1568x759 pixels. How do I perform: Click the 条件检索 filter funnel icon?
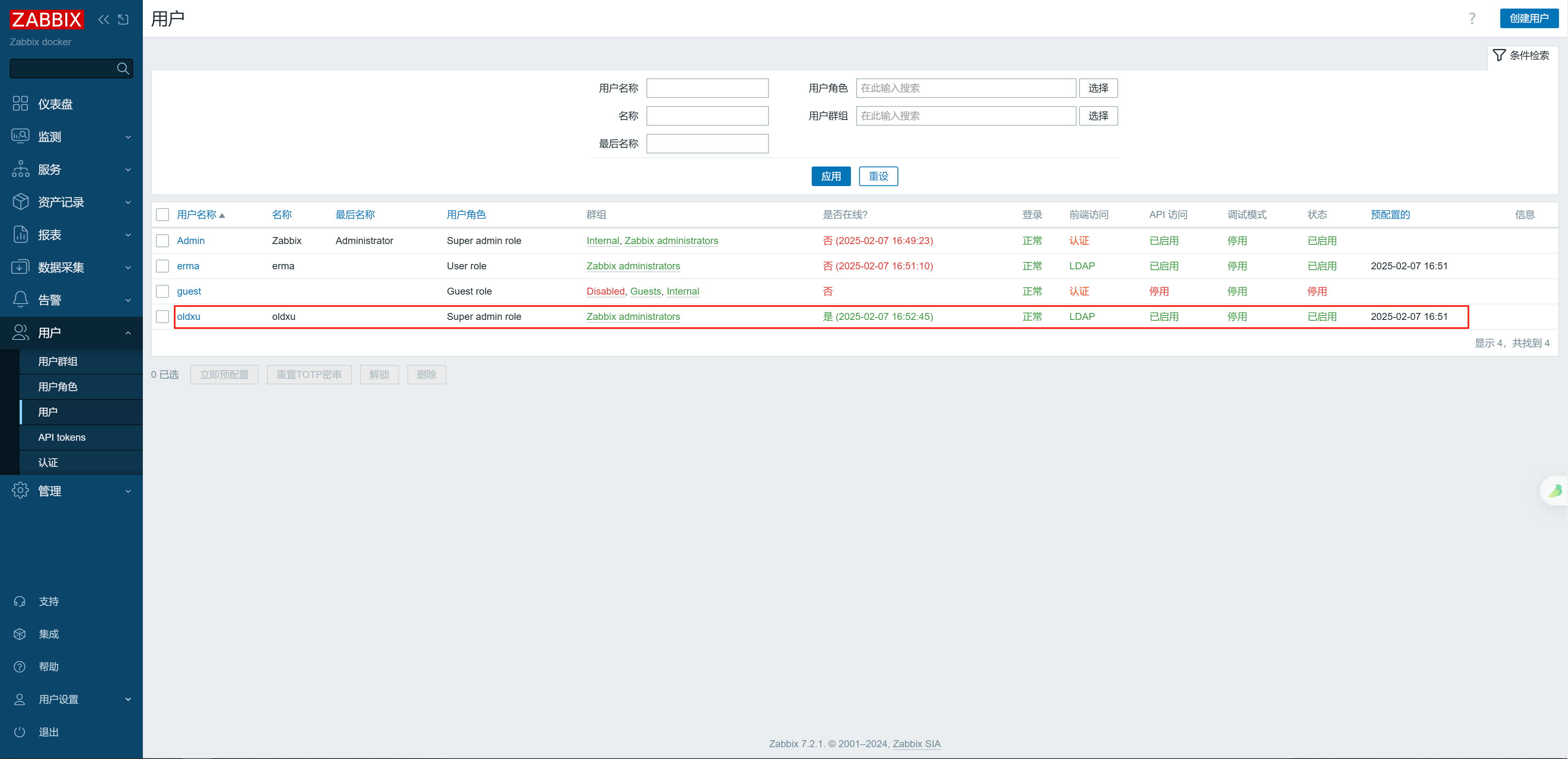click(x=1499, y=55)
